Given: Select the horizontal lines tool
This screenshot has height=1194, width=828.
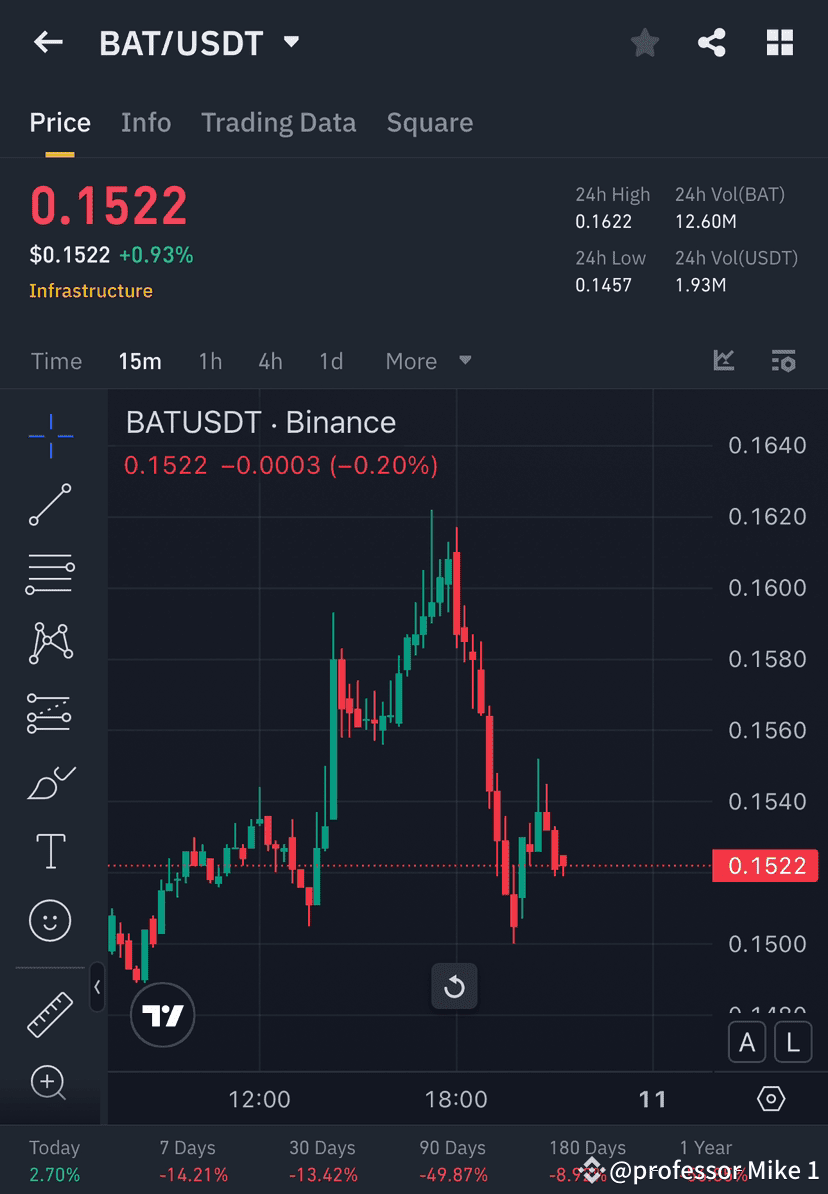Looking at the screenshot, I should [x=50, y=574].
